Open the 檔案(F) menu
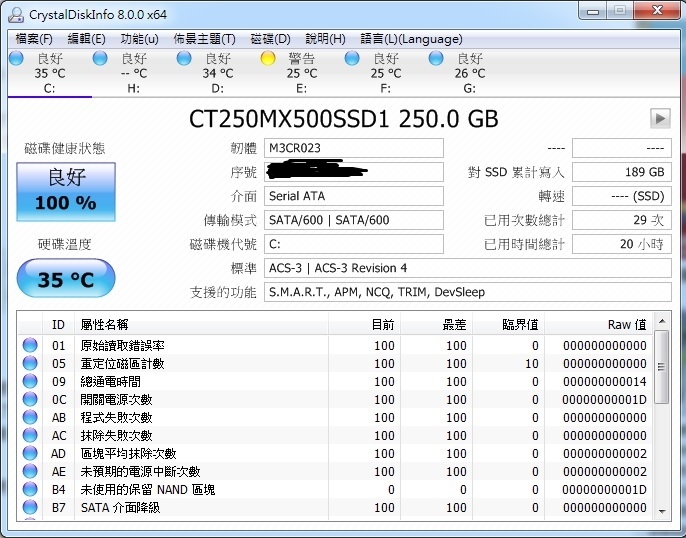 34,39
